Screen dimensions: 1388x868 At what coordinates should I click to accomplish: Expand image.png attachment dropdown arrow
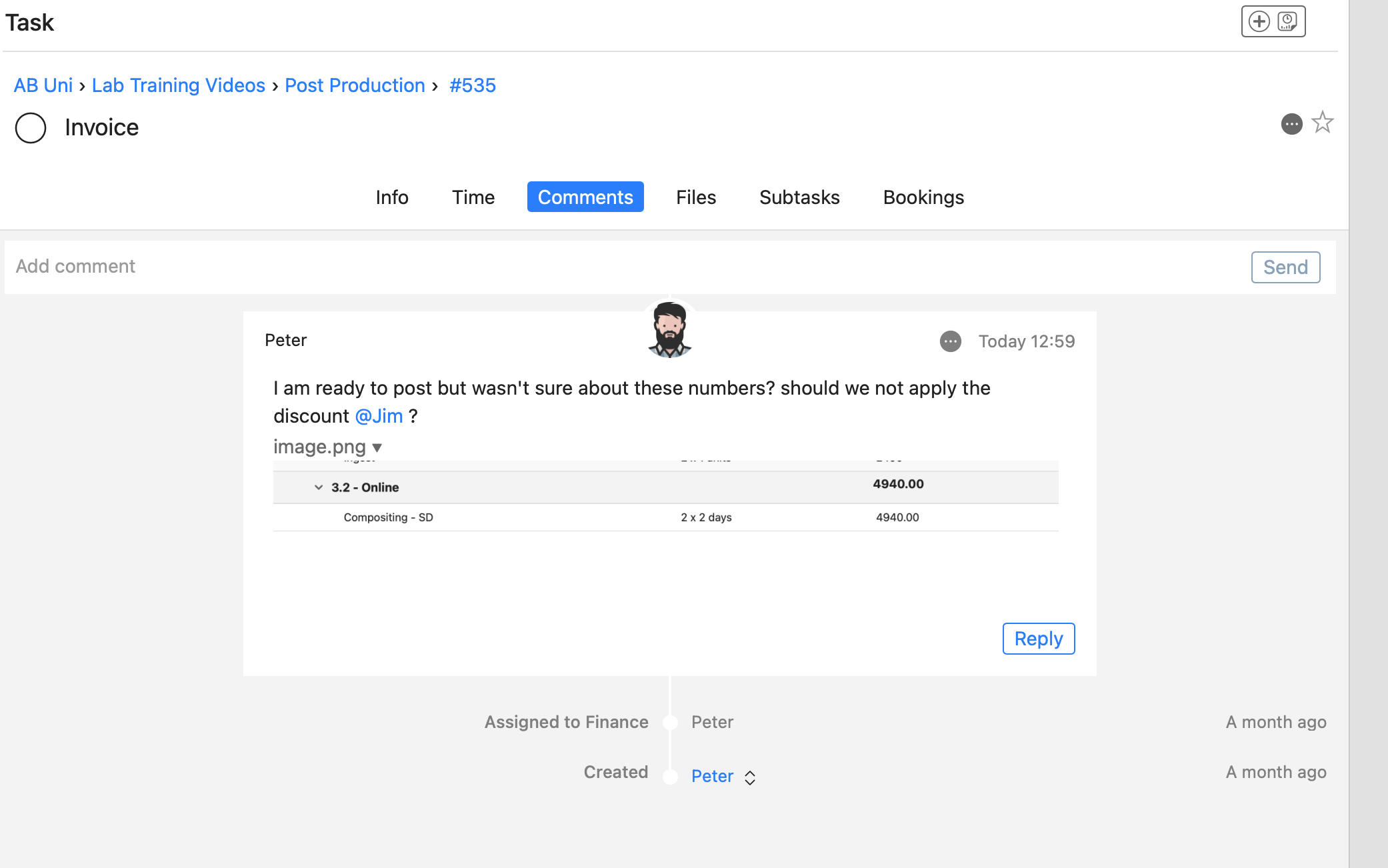click(x=377, y=447)
